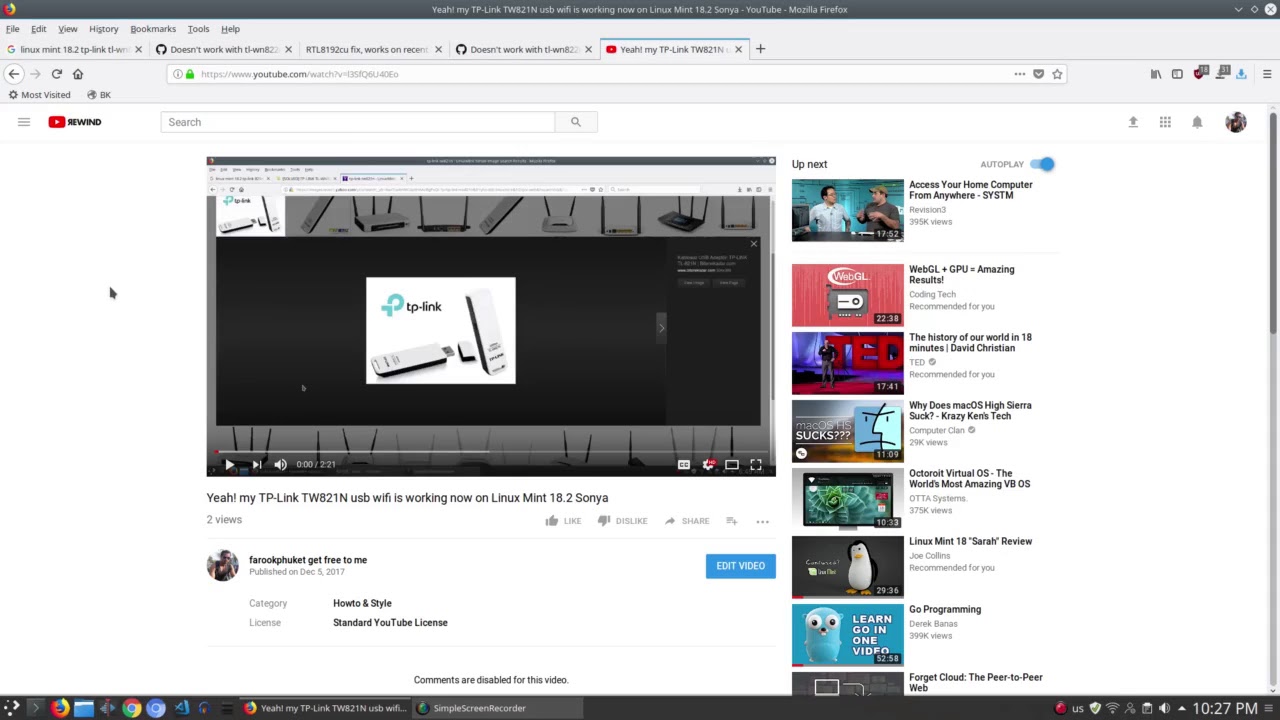Open a new Firefox tab with plus
This screenshot has height=720, width=1280.
click(760, 49)
